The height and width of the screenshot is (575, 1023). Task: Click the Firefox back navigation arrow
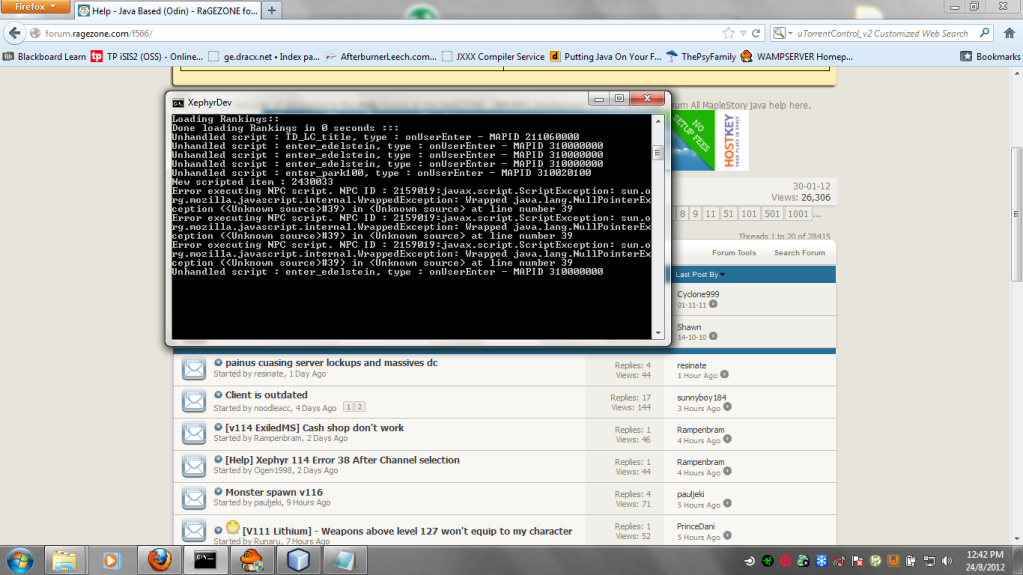pyautogui.click(x=14, y=33)
